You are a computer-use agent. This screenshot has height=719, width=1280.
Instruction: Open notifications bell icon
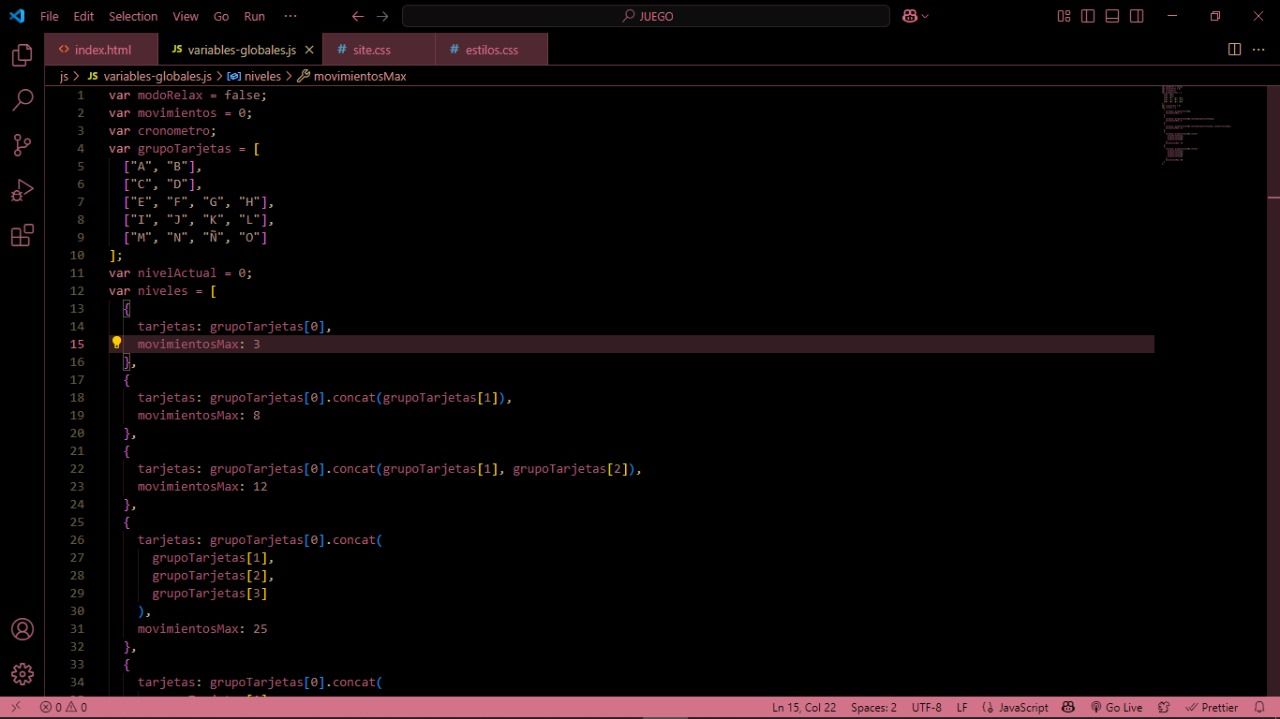point(1260,707)
